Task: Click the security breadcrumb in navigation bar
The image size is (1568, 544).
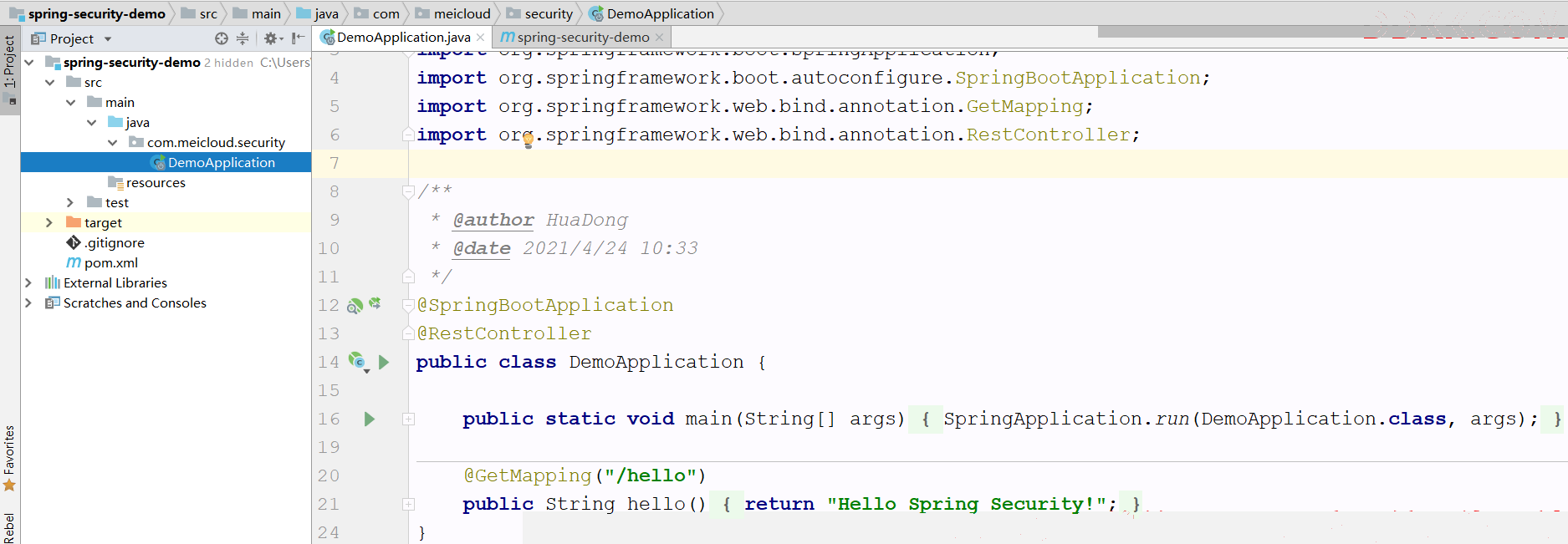Action: 548,14
